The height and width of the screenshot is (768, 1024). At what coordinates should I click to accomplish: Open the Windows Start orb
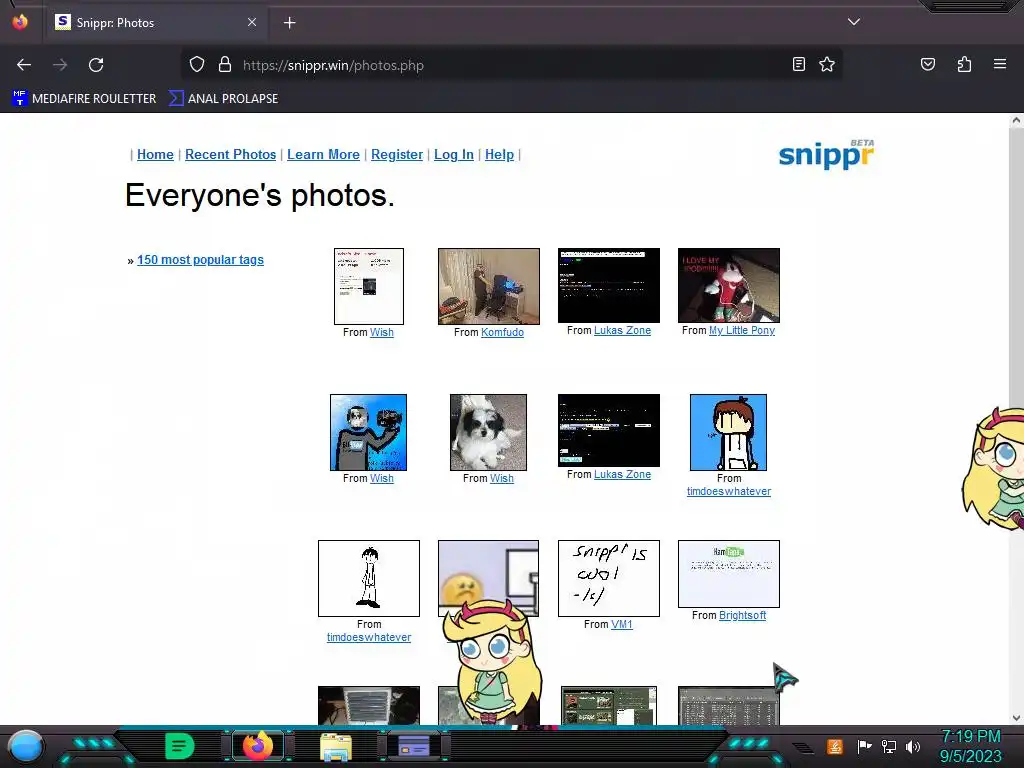25,746
